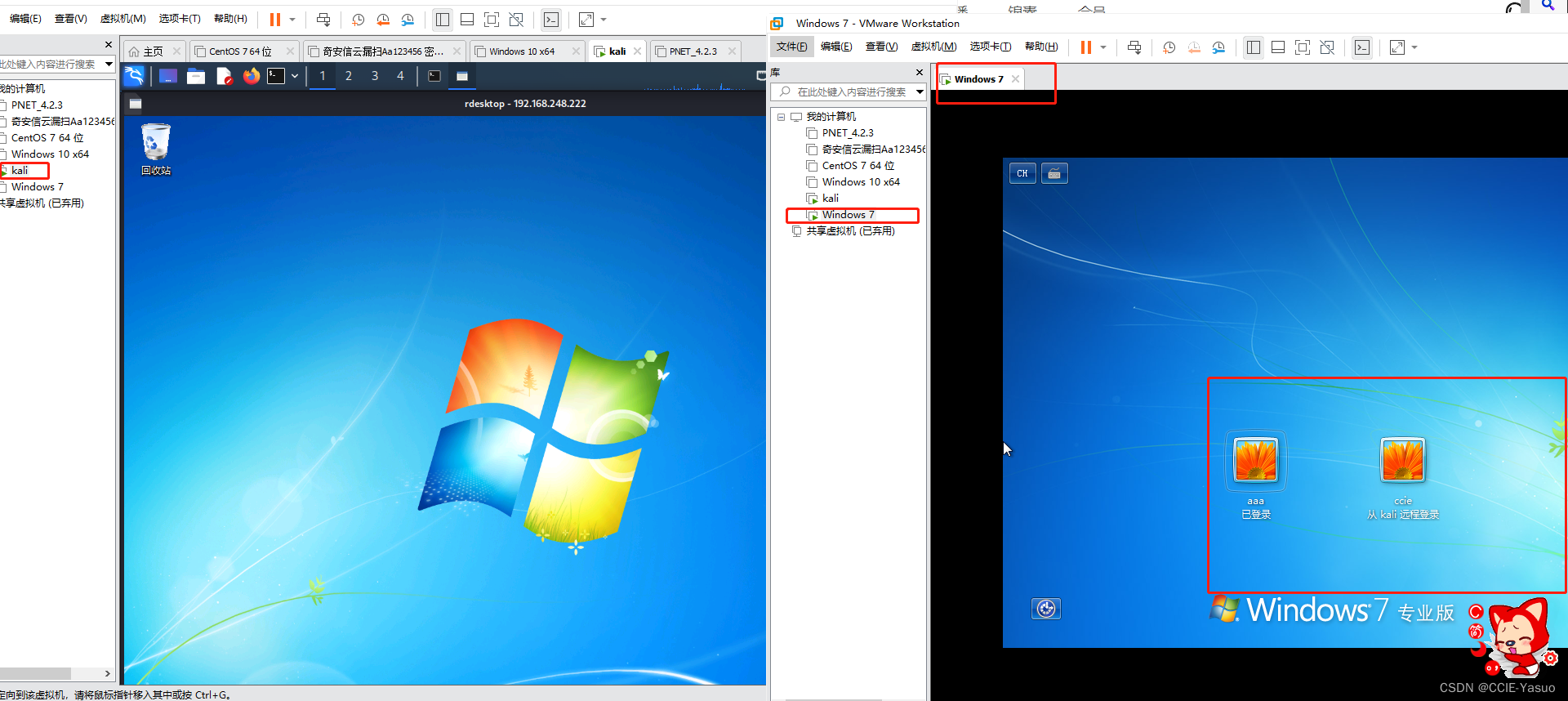Enter full screen in Windows 7 VMware window

(x=1303, y=47)
